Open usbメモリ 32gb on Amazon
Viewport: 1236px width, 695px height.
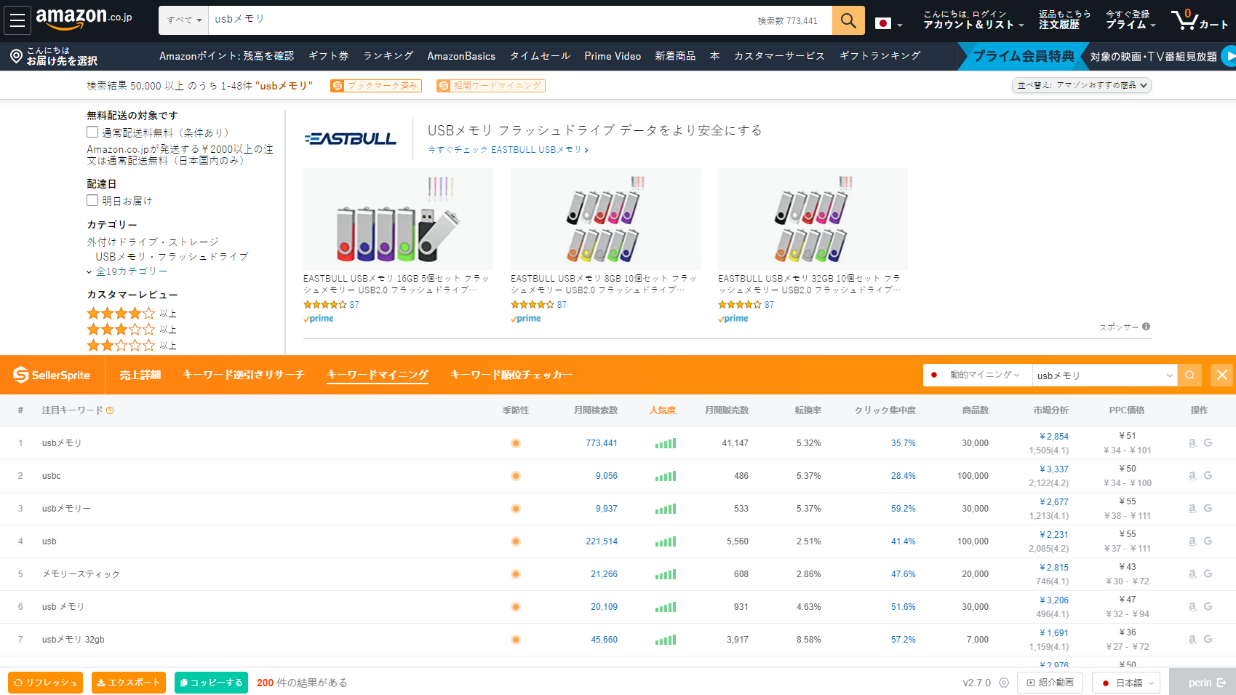click(x=1191, y=640)
